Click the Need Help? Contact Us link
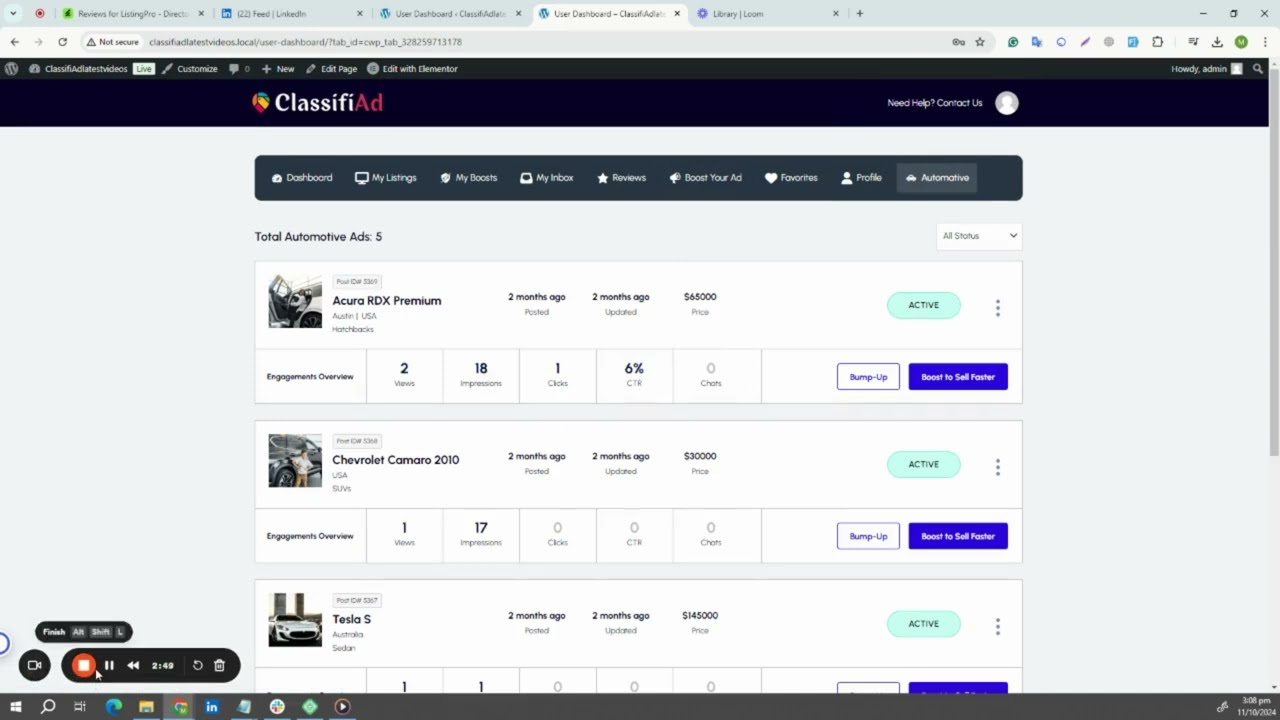 pos(934,103)
